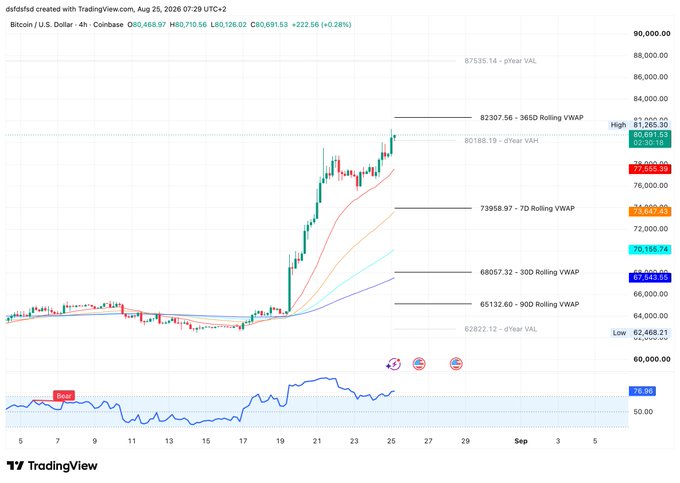Click the change value +222.56 (+0.28%)
The image size is (680, 483).
click(321, 25)
